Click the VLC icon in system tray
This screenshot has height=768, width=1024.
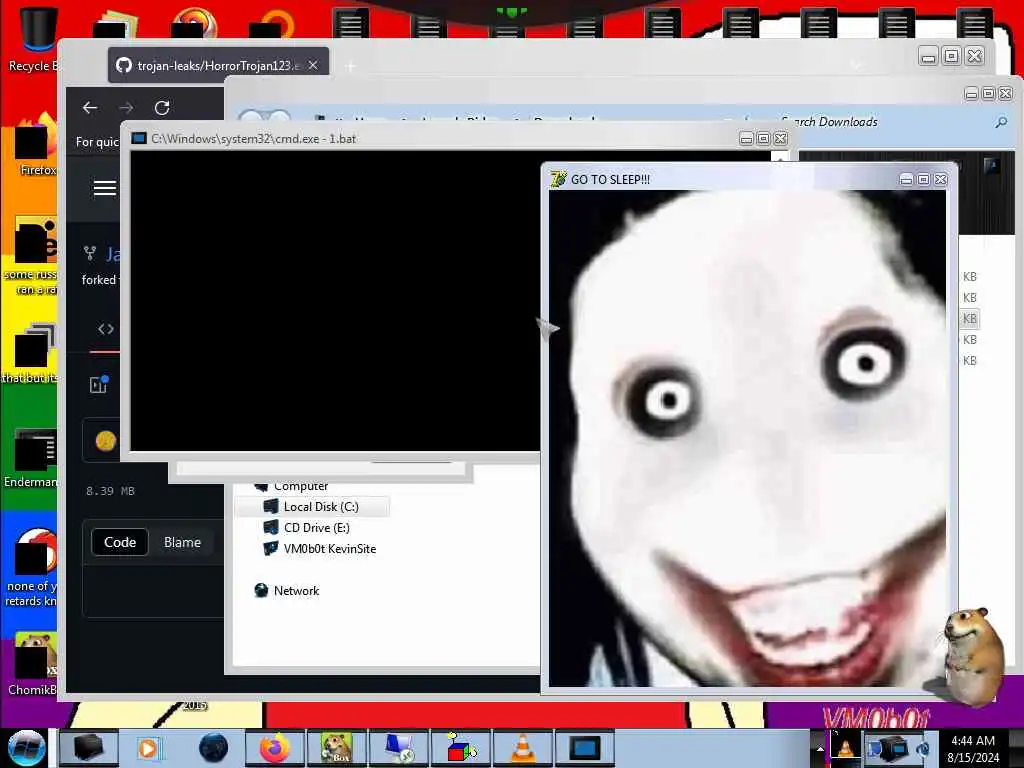pyautogui.click(x=844, y=747)
